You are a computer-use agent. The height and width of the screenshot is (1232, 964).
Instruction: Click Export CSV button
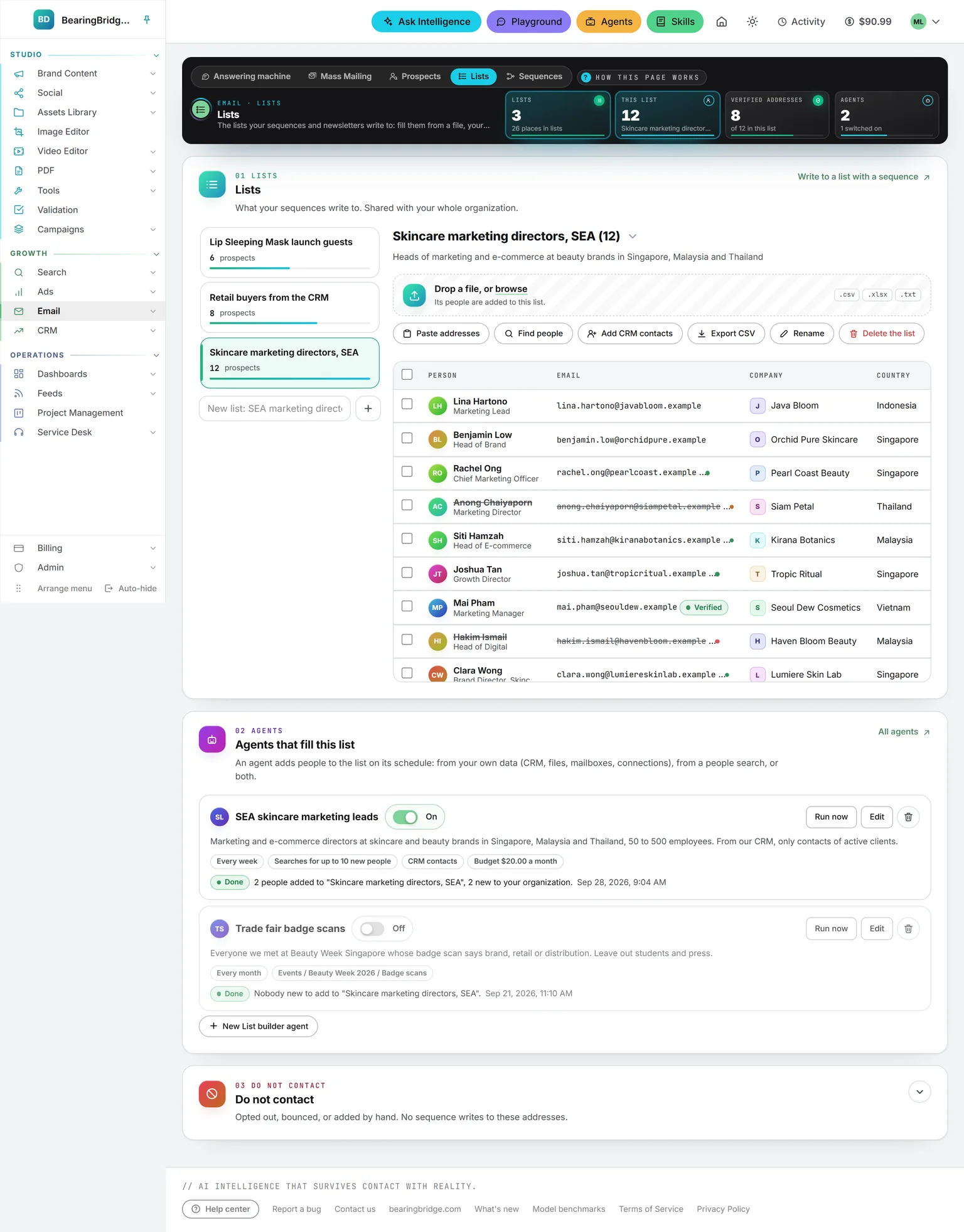[x=726, y=333]
